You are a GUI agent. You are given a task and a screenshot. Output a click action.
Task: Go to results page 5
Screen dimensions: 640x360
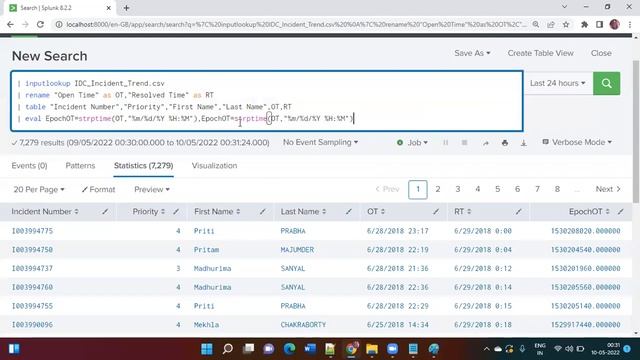pos(498,189)
